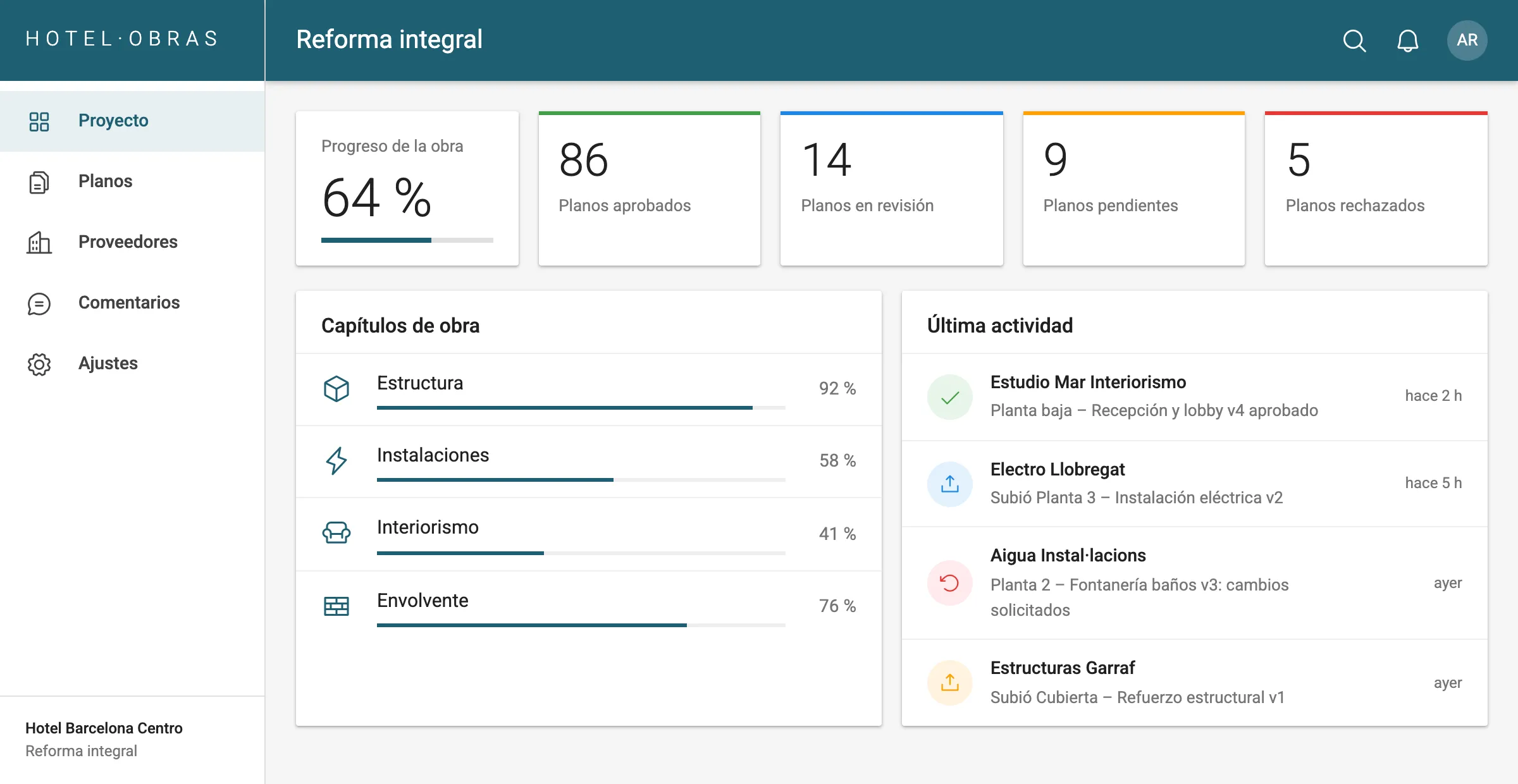Open the AR user avatar menu
The height and width of the screenshot is (784, 1518).
(1467, 40)
